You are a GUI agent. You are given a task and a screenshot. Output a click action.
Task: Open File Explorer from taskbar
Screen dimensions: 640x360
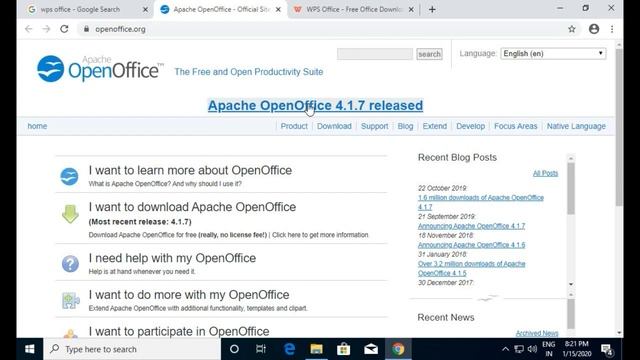point(316,349)
